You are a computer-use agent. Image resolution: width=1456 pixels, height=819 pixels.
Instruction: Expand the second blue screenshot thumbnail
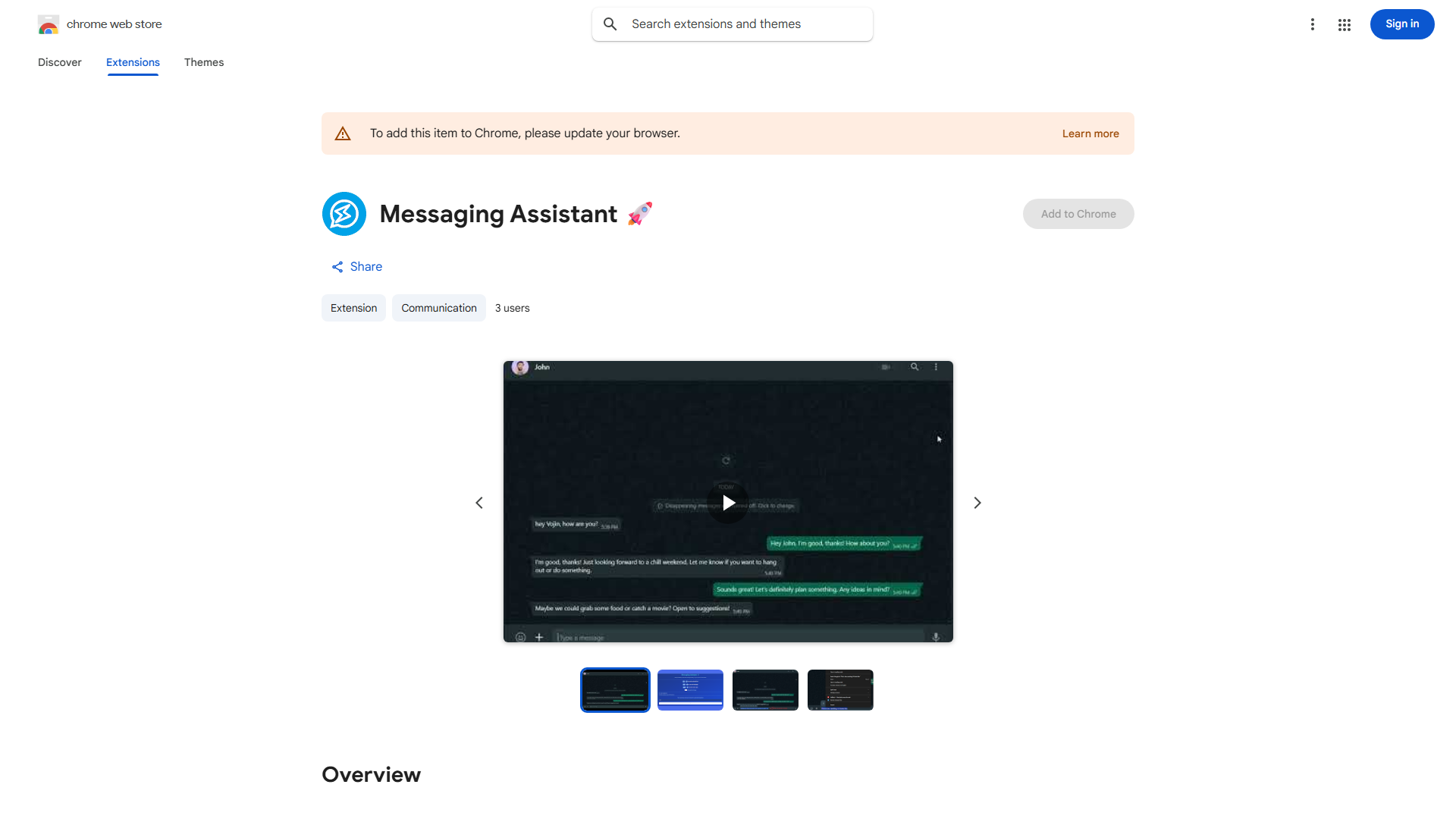(689, 689)
